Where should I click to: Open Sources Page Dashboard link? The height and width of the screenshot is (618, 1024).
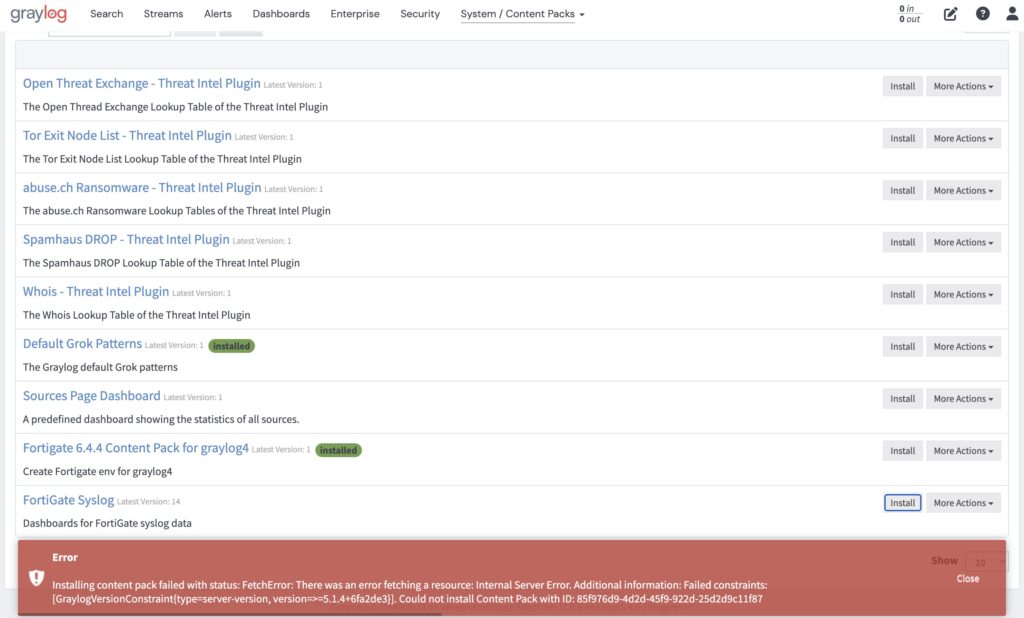pos(91,396)
